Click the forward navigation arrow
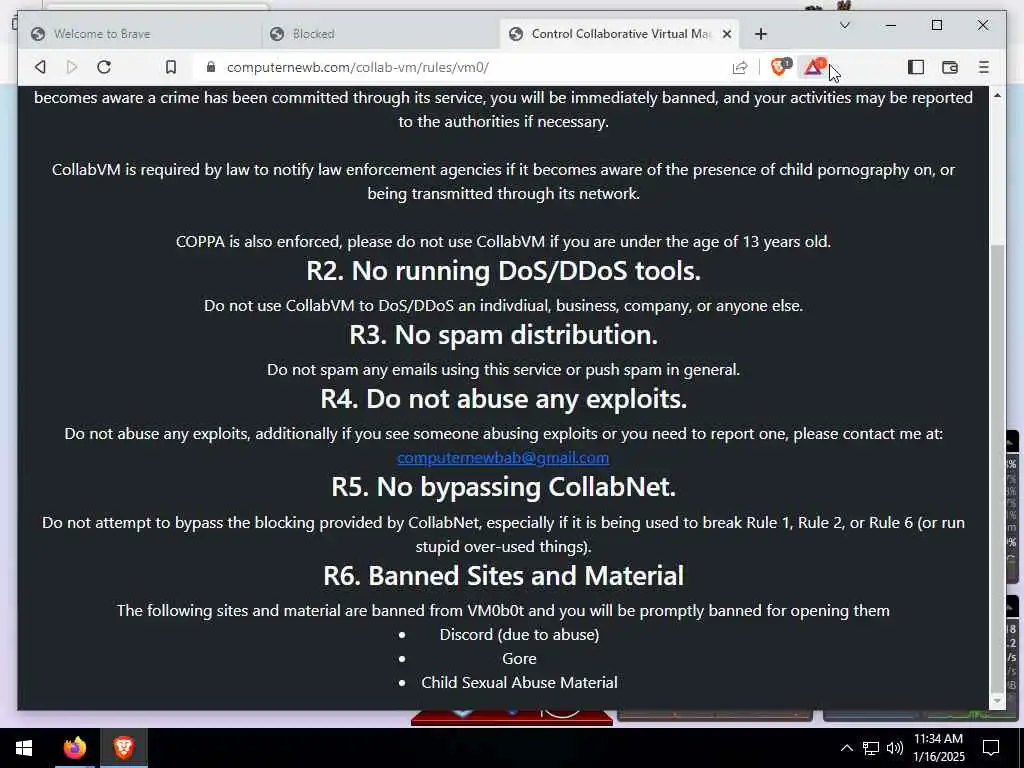The image size is (1024, 768). click(x=72, y=67)
